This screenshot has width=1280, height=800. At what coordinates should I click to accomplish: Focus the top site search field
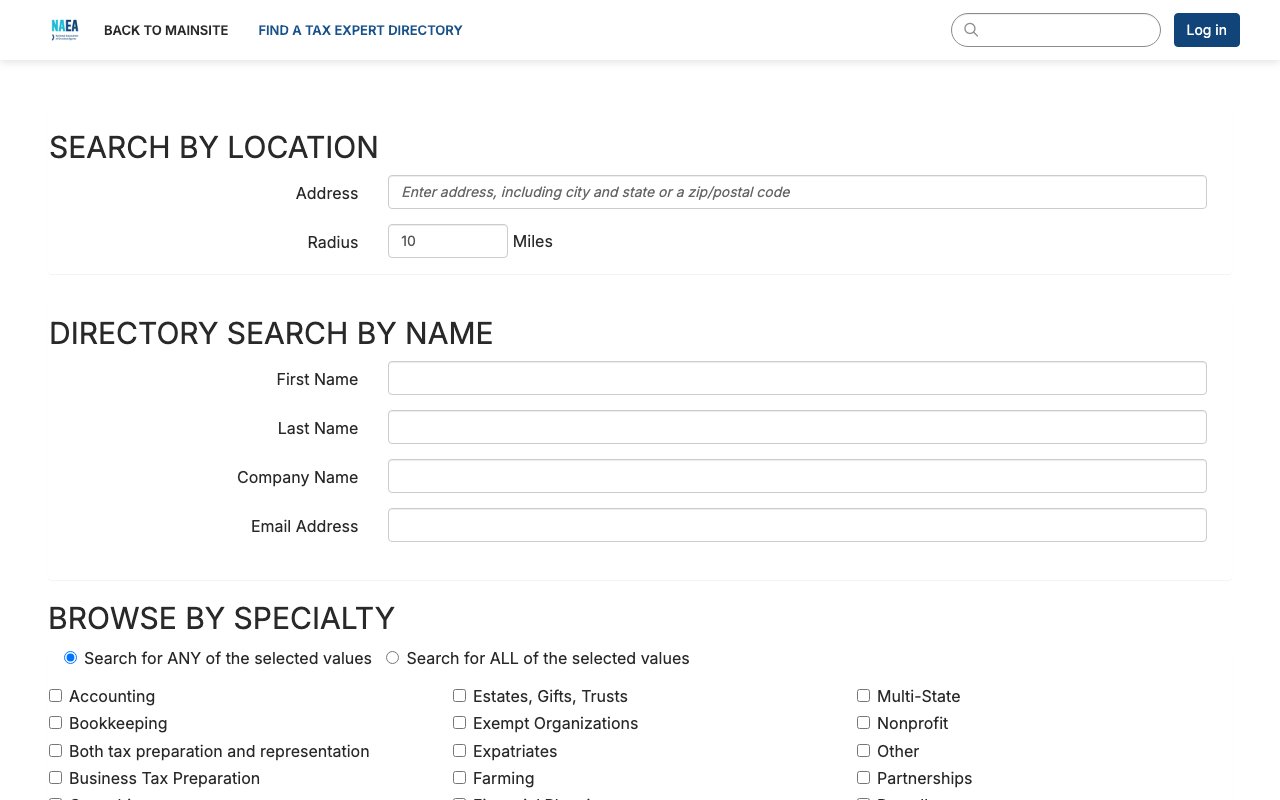coord(1055,30)
